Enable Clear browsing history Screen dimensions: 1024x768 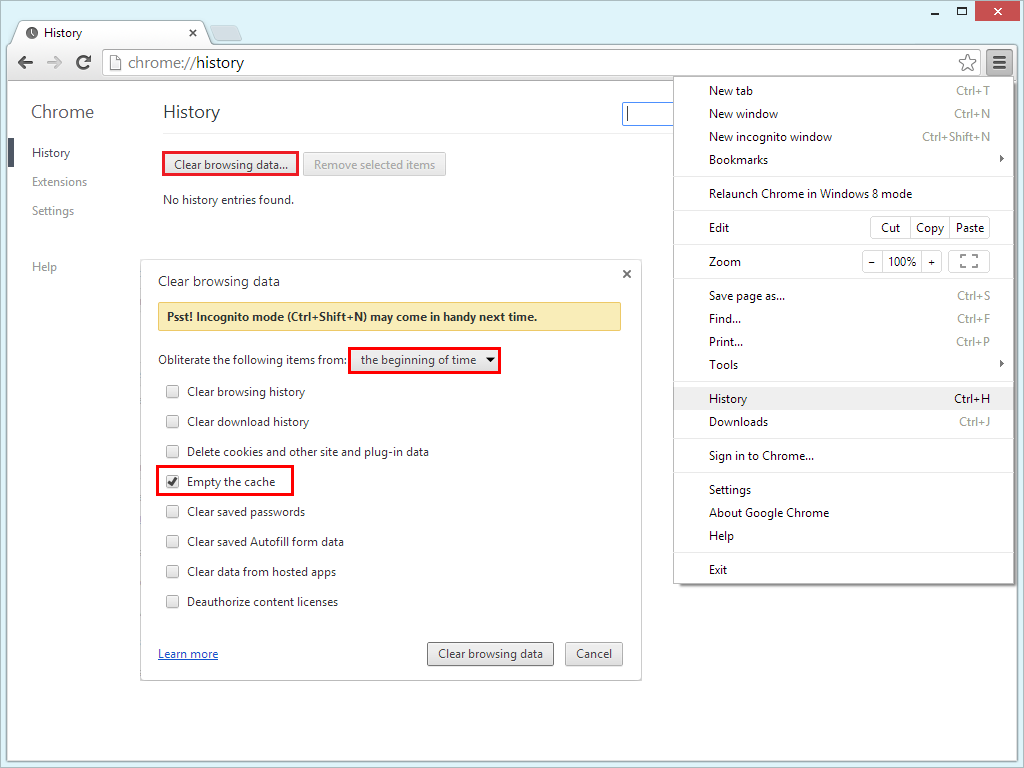[x=172, y=391]
